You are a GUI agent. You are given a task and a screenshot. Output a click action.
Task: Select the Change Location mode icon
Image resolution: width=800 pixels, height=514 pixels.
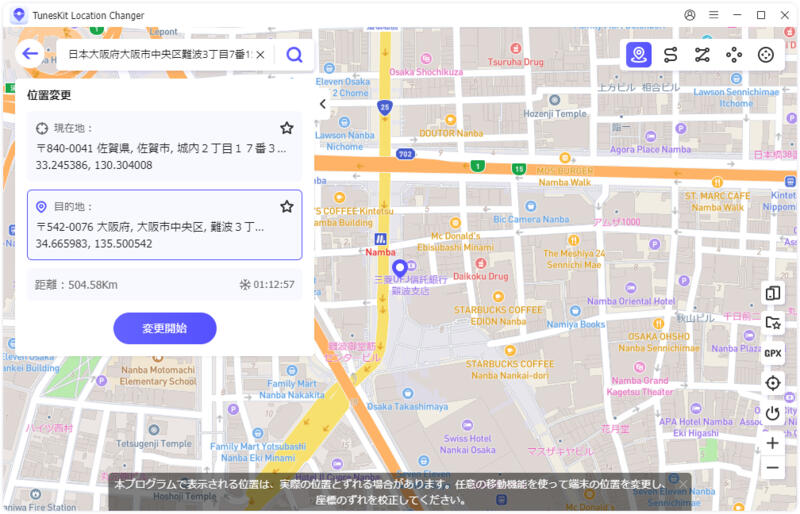[x=639, y=55]
